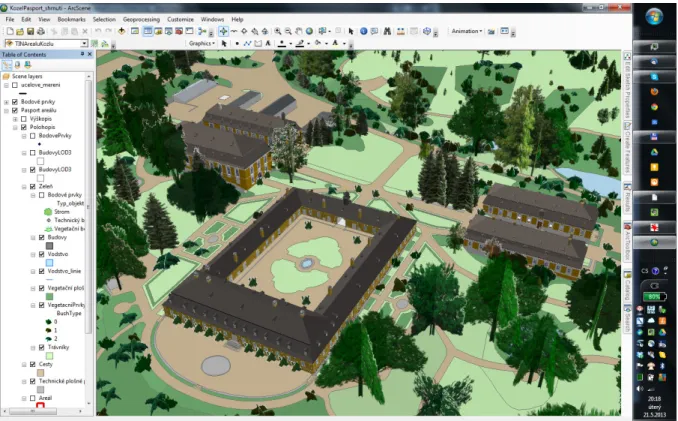The height and width of the screenshot is (421, 678).
Task: Open the Find binoculars tool
Action: pos(387,31)
